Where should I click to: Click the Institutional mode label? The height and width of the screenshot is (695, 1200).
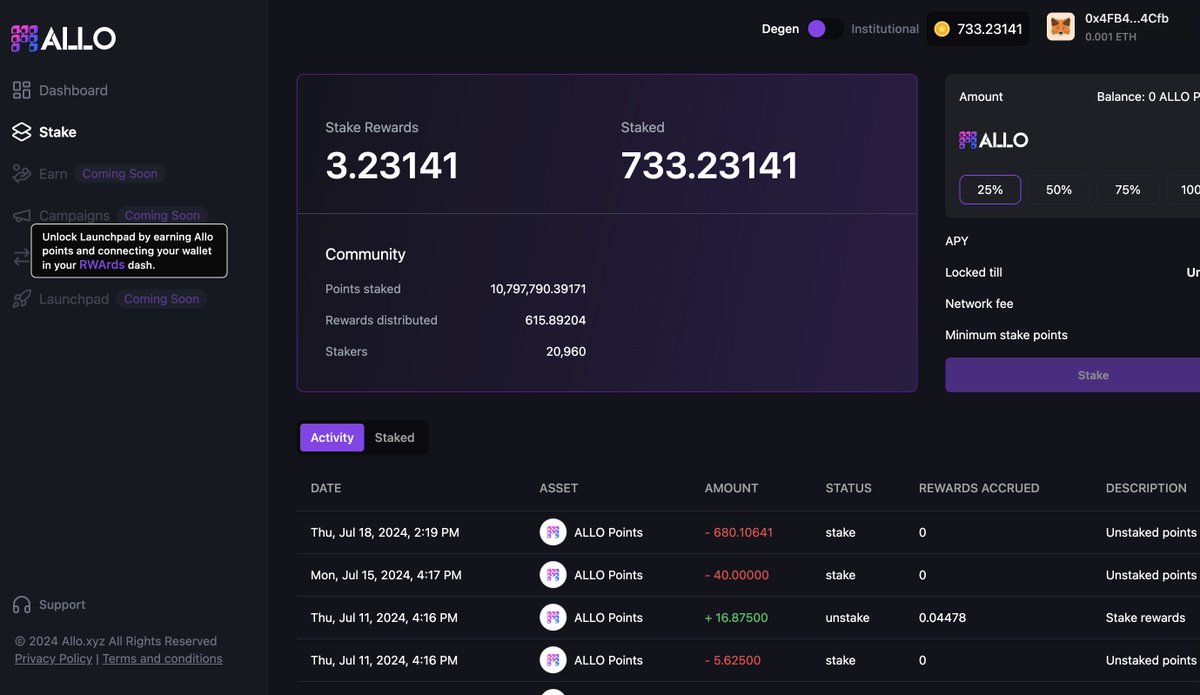[x=885, y=29]
